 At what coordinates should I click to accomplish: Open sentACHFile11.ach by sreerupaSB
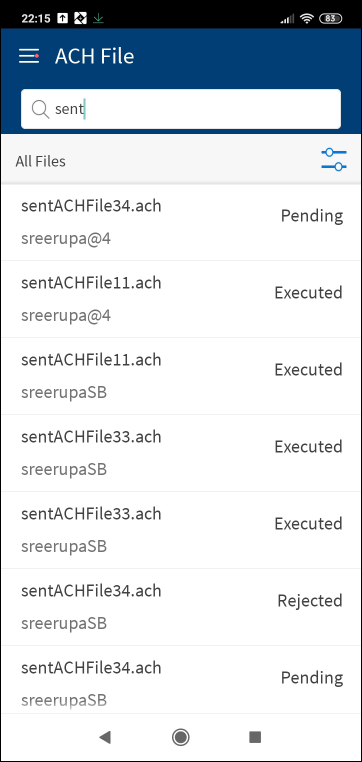[x=181, y=376]
